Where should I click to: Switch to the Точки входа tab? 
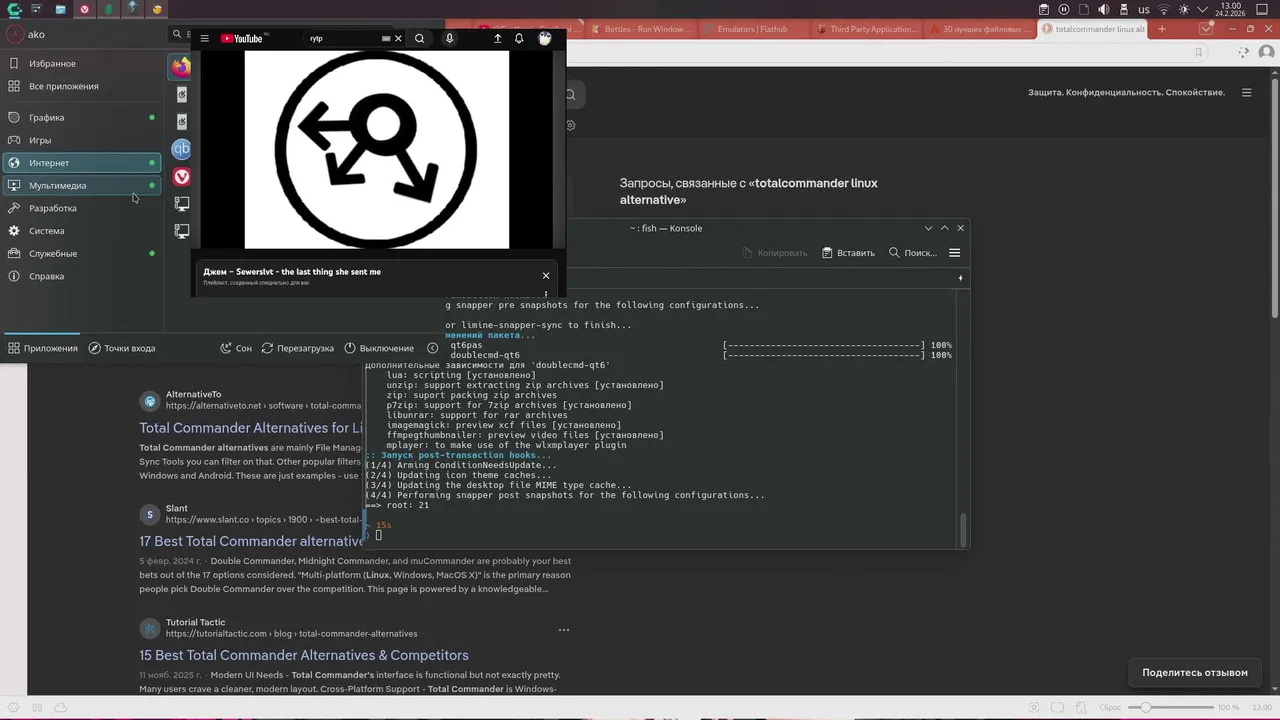[121, 348]
